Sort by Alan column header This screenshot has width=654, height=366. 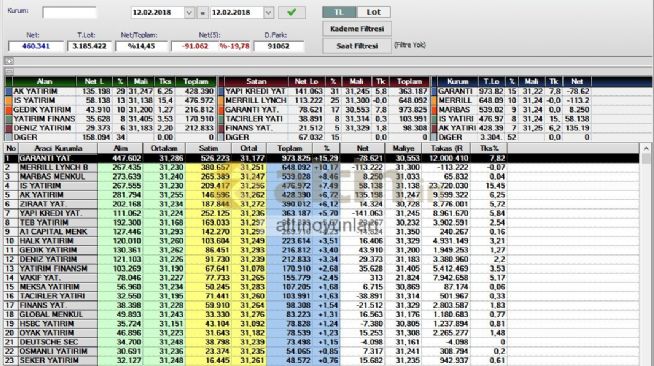(x=44, y=82)
